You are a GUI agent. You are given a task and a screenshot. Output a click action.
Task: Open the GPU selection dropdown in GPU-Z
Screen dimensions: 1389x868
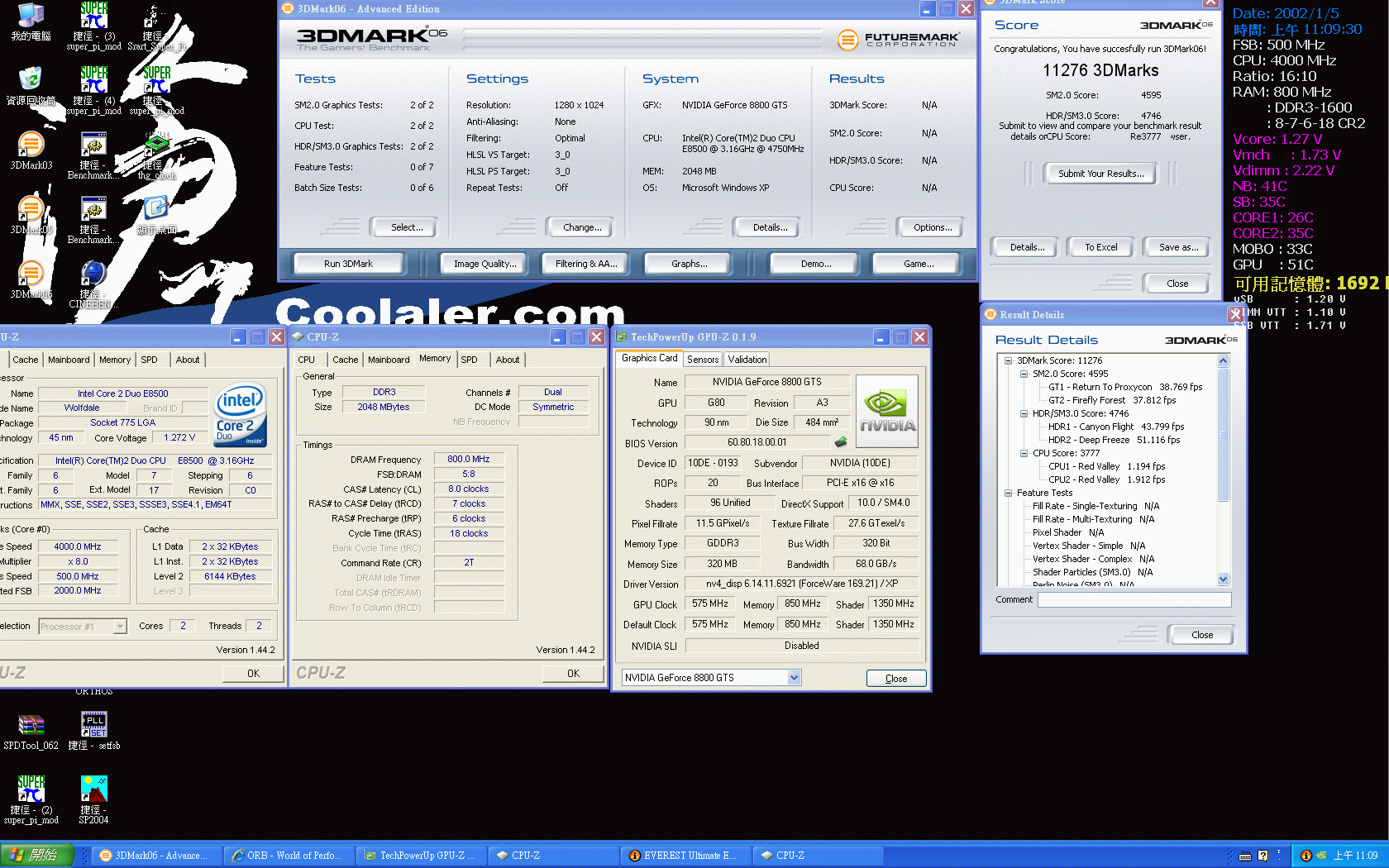(794, 678)
